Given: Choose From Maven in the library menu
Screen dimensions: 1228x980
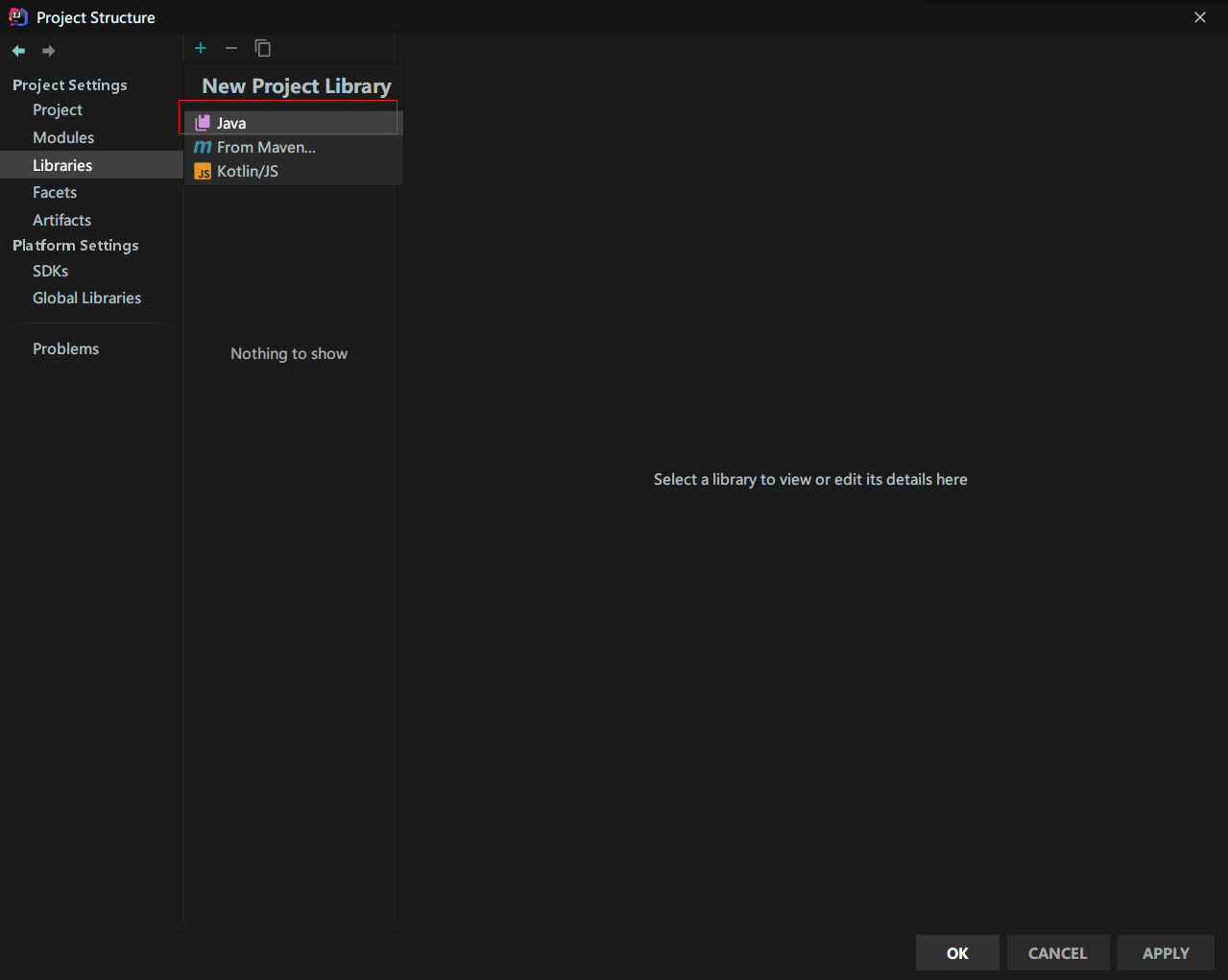Looking at the screenshot, I should pos(266,147).
